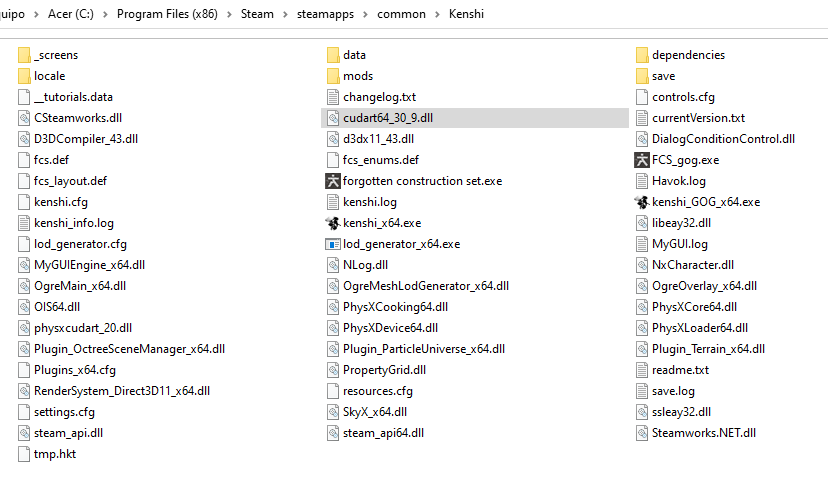Image resolution: width=828 pixels, height=479 pixels.
Task: Select the file name fcs_enums.def
Action: coord(381,160)
